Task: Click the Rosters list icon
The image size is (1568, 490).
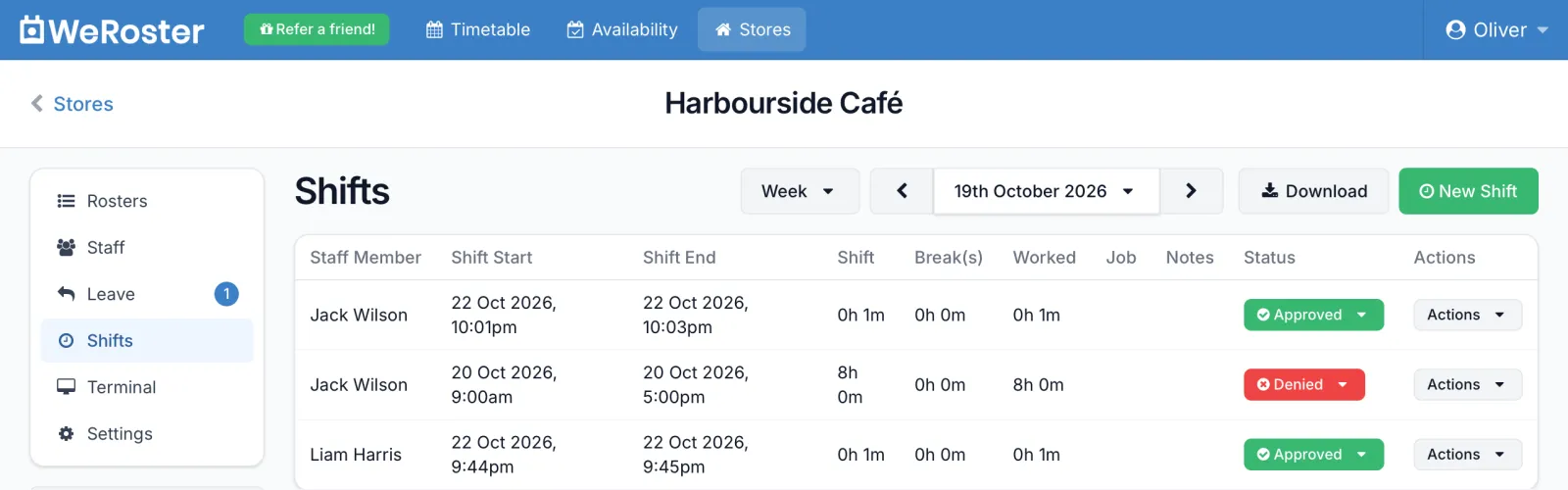Action: click(66, 201)
